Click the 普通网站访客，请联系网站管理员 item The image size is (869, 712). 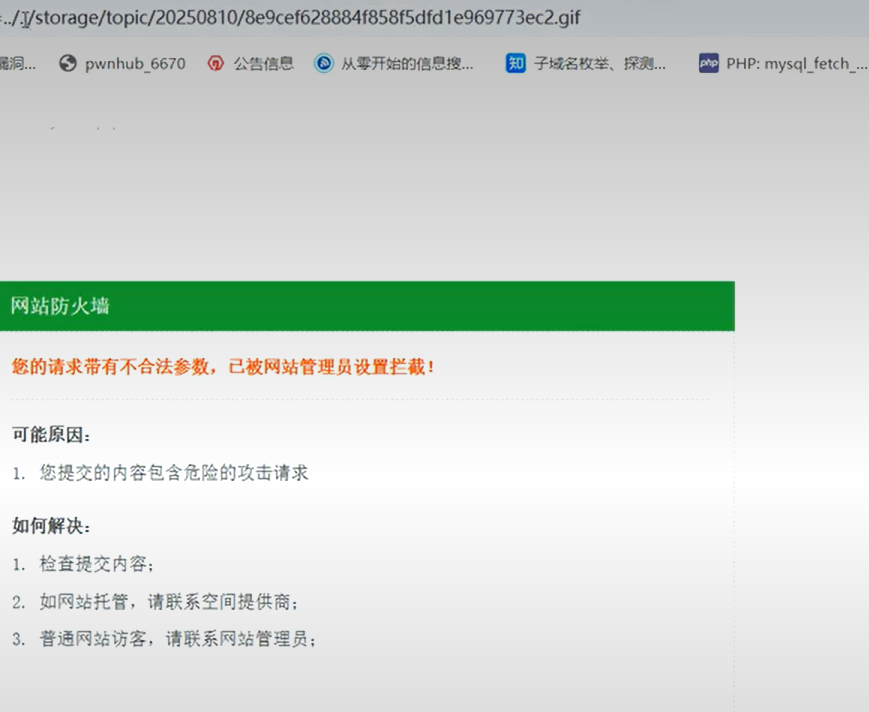177,639
